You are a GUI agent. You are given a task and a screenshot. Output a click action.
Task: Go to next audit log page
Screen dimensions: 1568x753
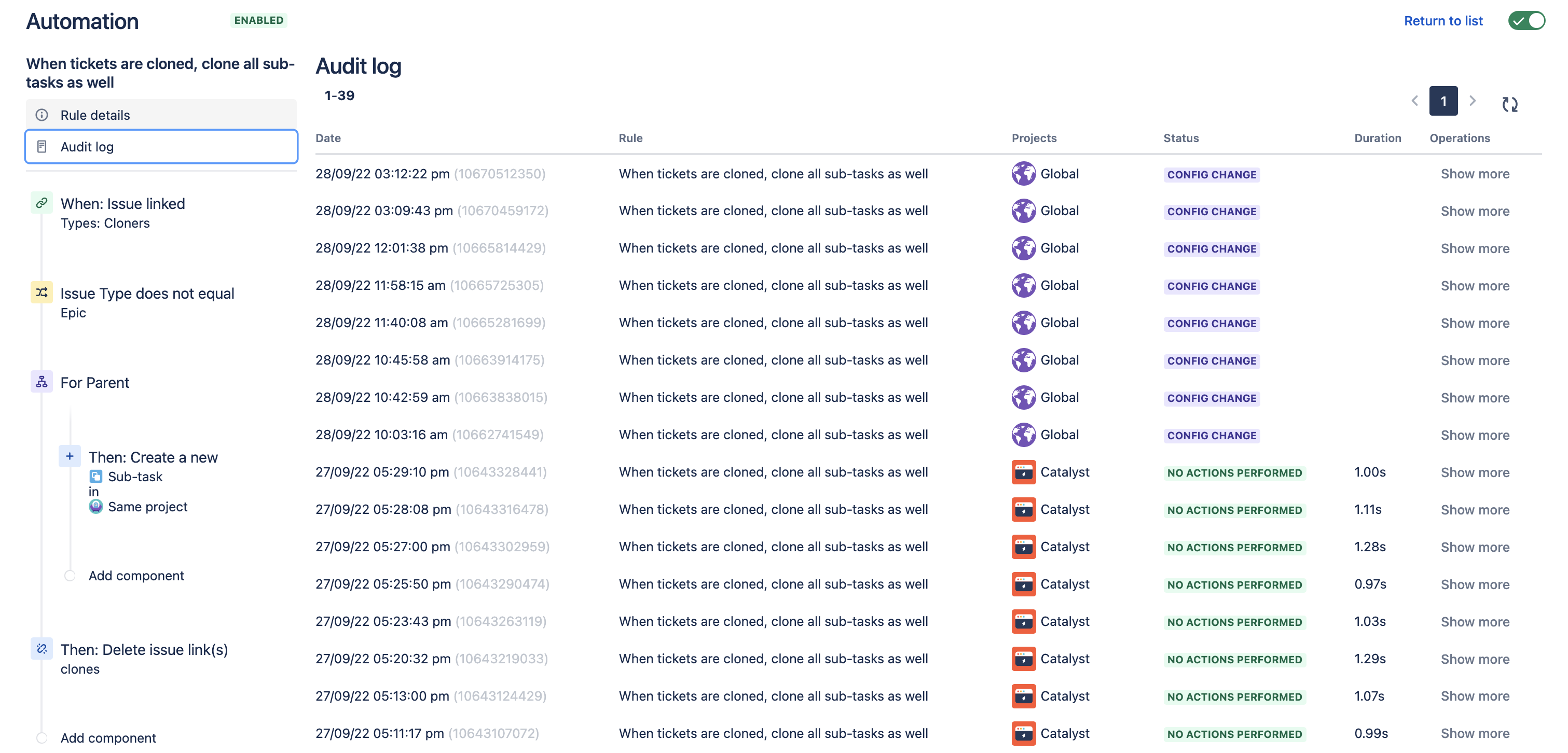[x=1473, y=101]
